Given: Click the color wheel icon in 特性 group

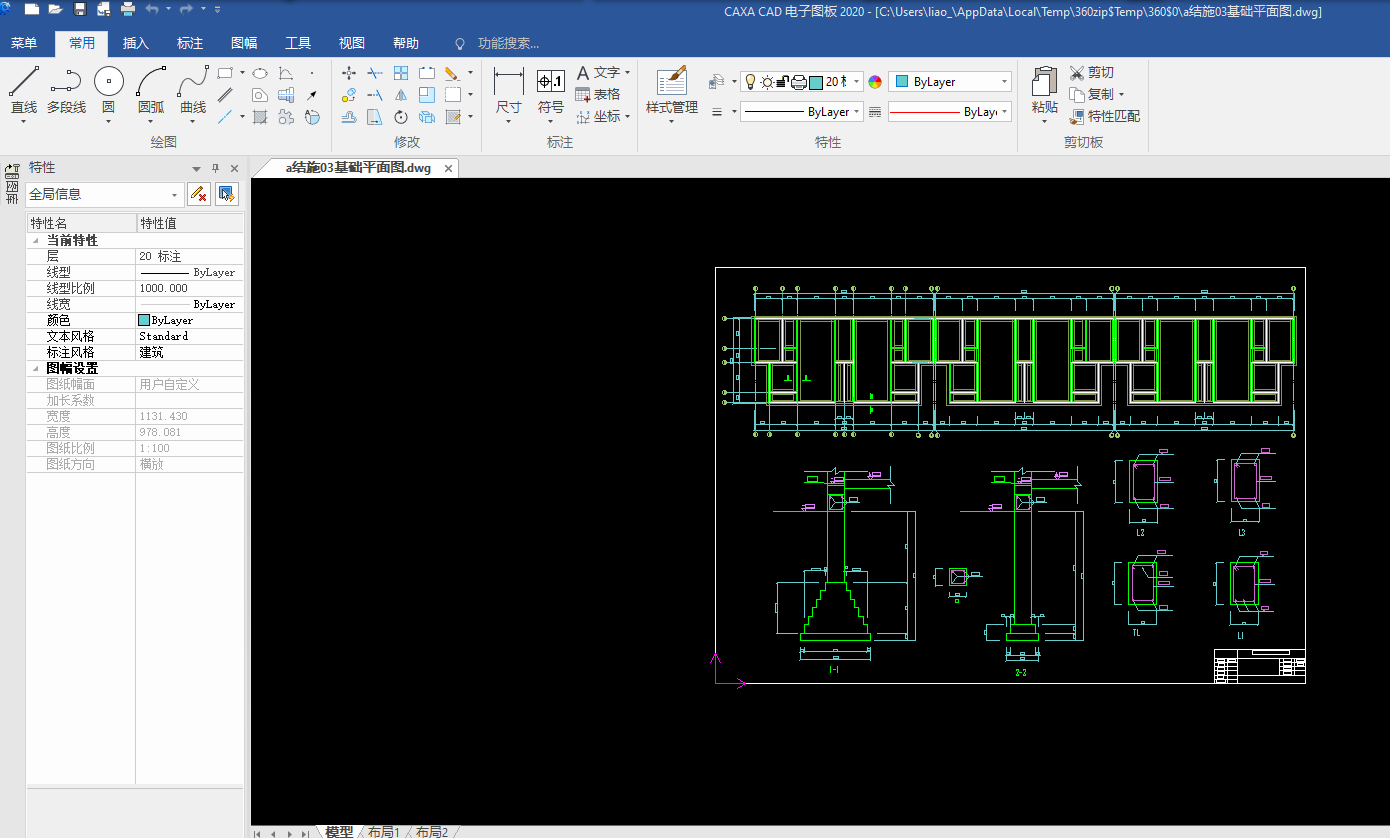Looking at the screenshot, I should [875, 82].
